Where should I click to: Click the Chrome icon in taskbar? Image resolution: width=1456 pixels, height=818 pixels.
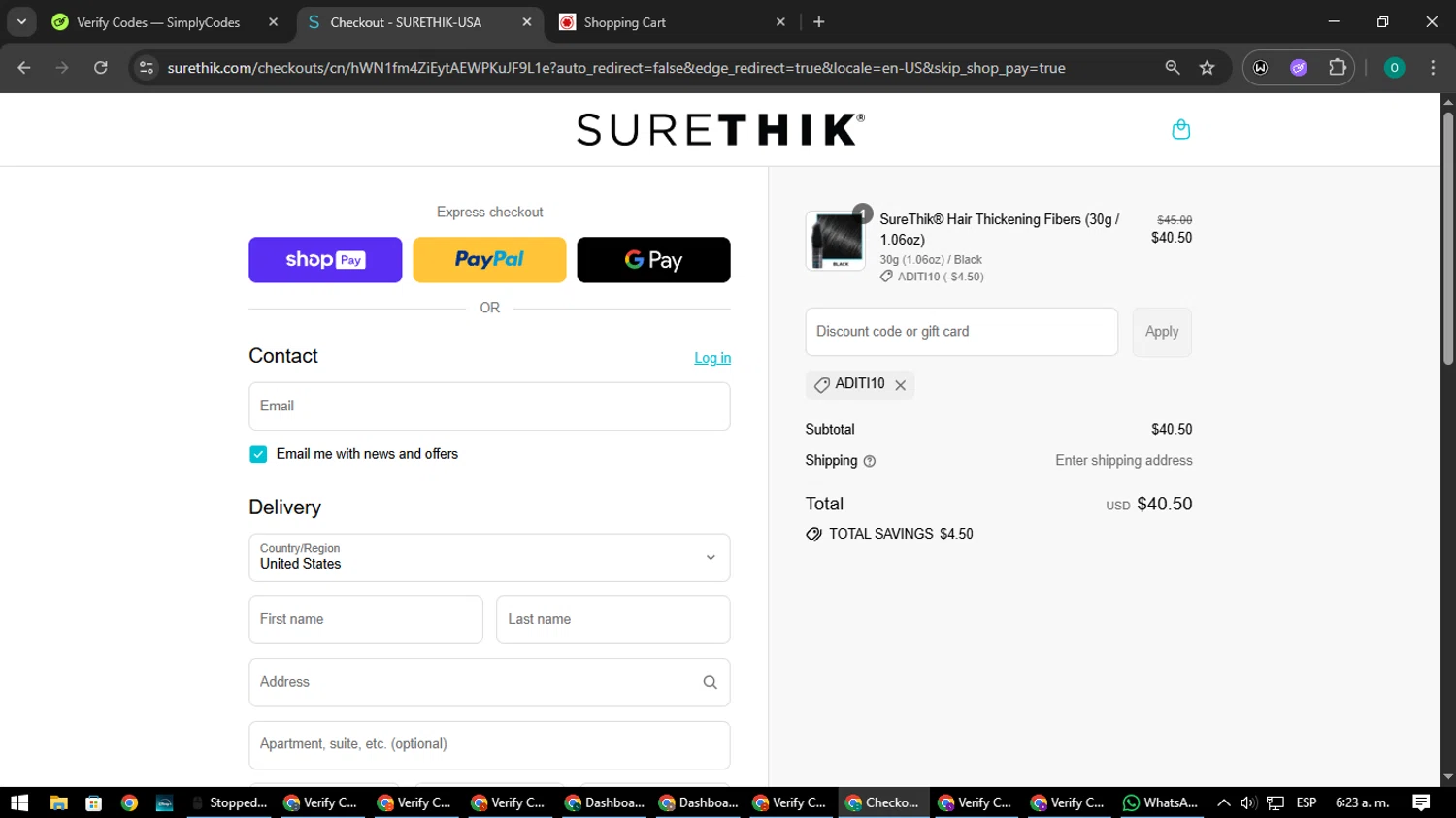129,802
